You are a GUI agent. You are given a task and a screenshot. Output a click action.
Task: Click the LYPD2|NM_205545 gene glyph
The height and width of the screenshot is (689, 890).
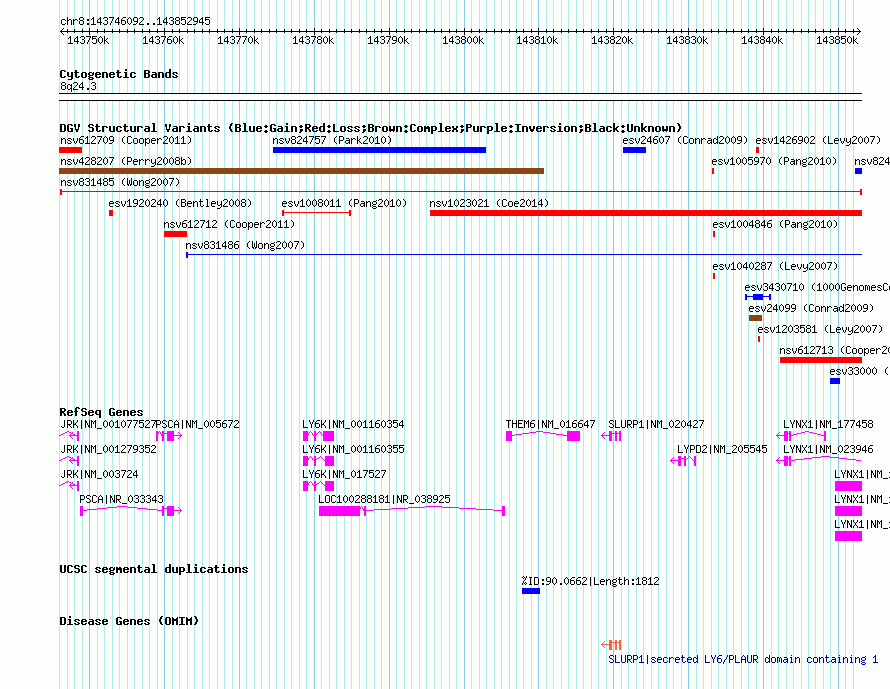683,461
